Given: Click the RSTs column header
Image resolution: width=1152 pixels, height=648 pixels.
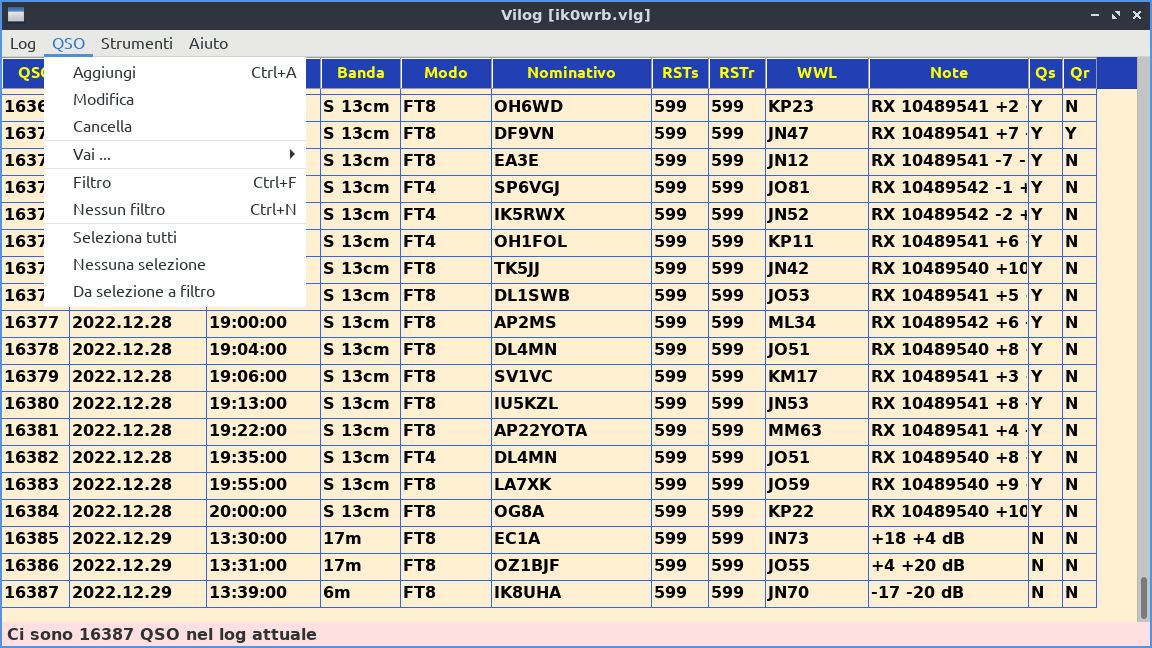Looking at the screenshot, I should point(680,73).
